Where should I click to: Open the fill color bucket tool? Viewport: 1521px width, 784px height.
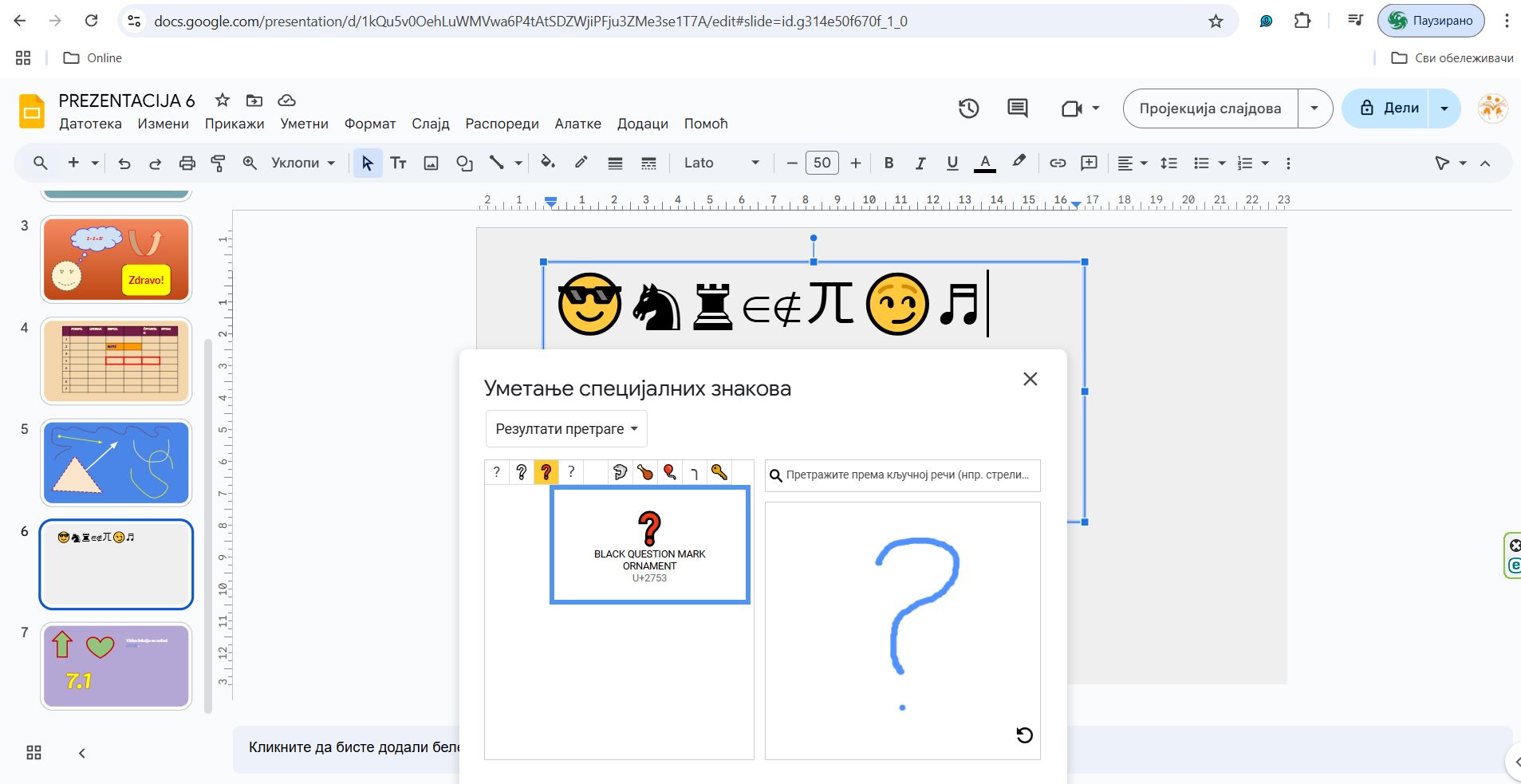click(547, 163)
